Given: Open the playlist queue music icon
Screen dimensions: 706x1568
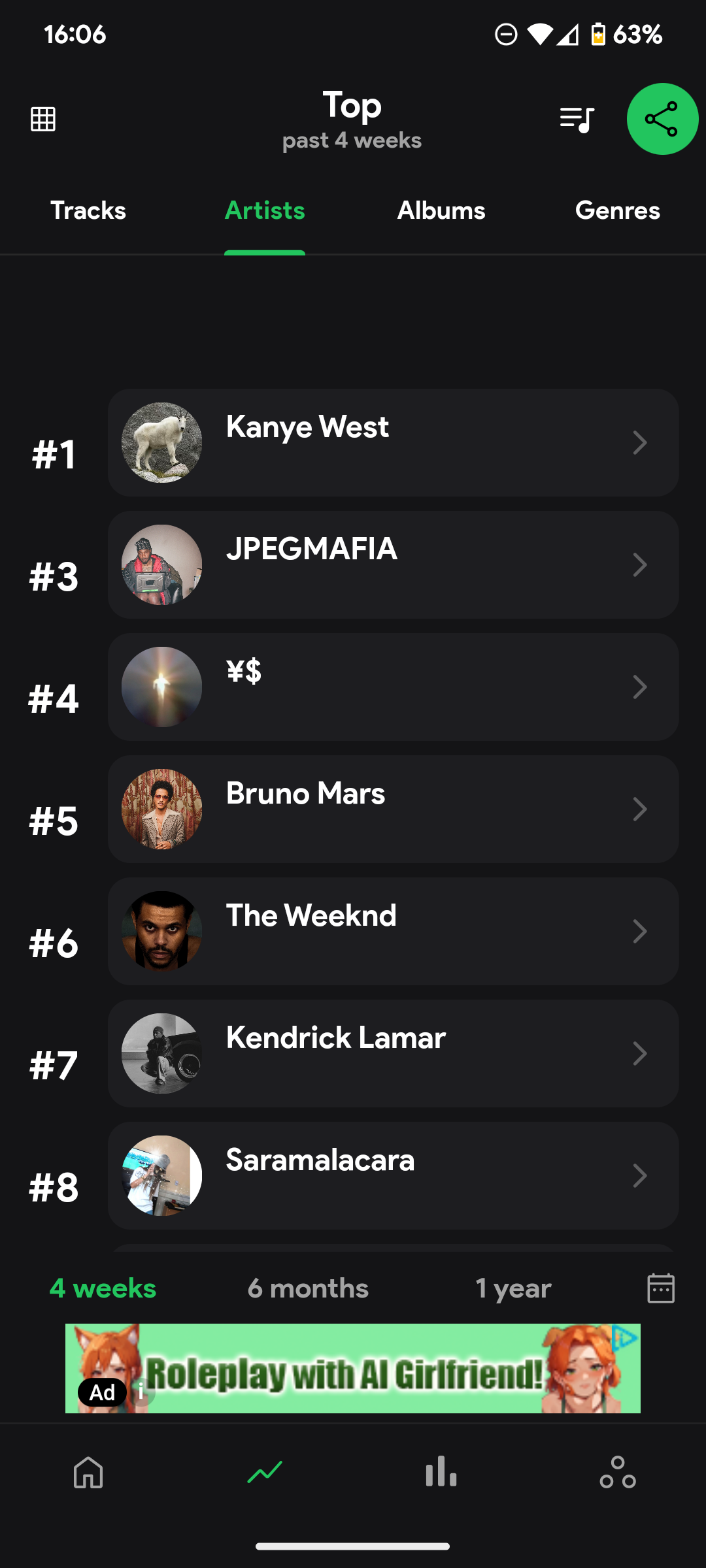Looking at the screenshot, I should coord(577,120).
